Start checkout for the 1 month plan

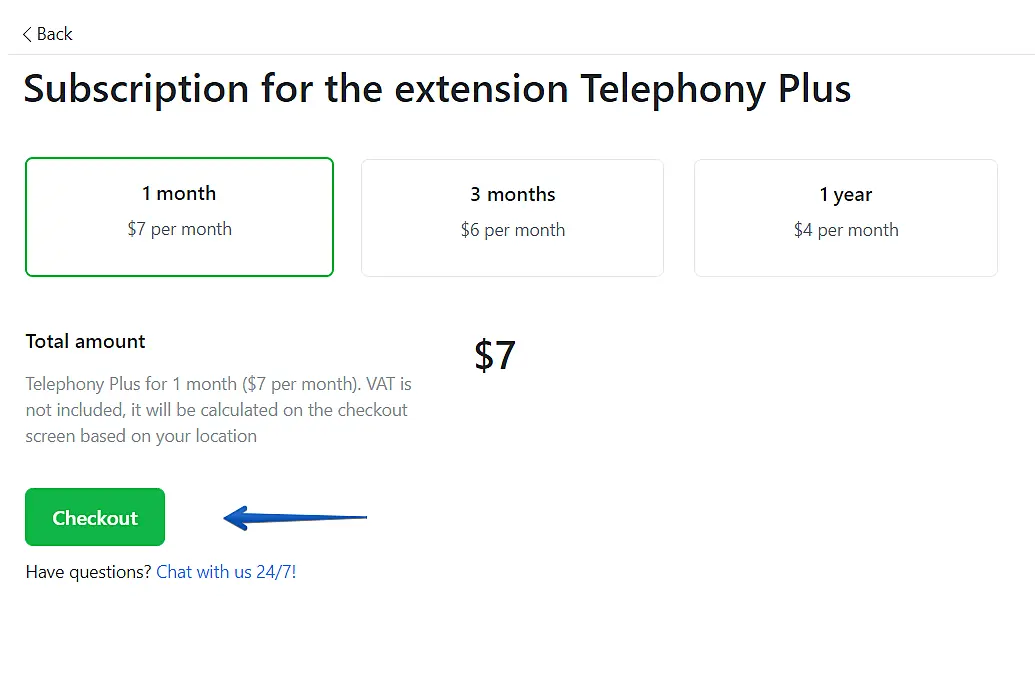(94, 517)
